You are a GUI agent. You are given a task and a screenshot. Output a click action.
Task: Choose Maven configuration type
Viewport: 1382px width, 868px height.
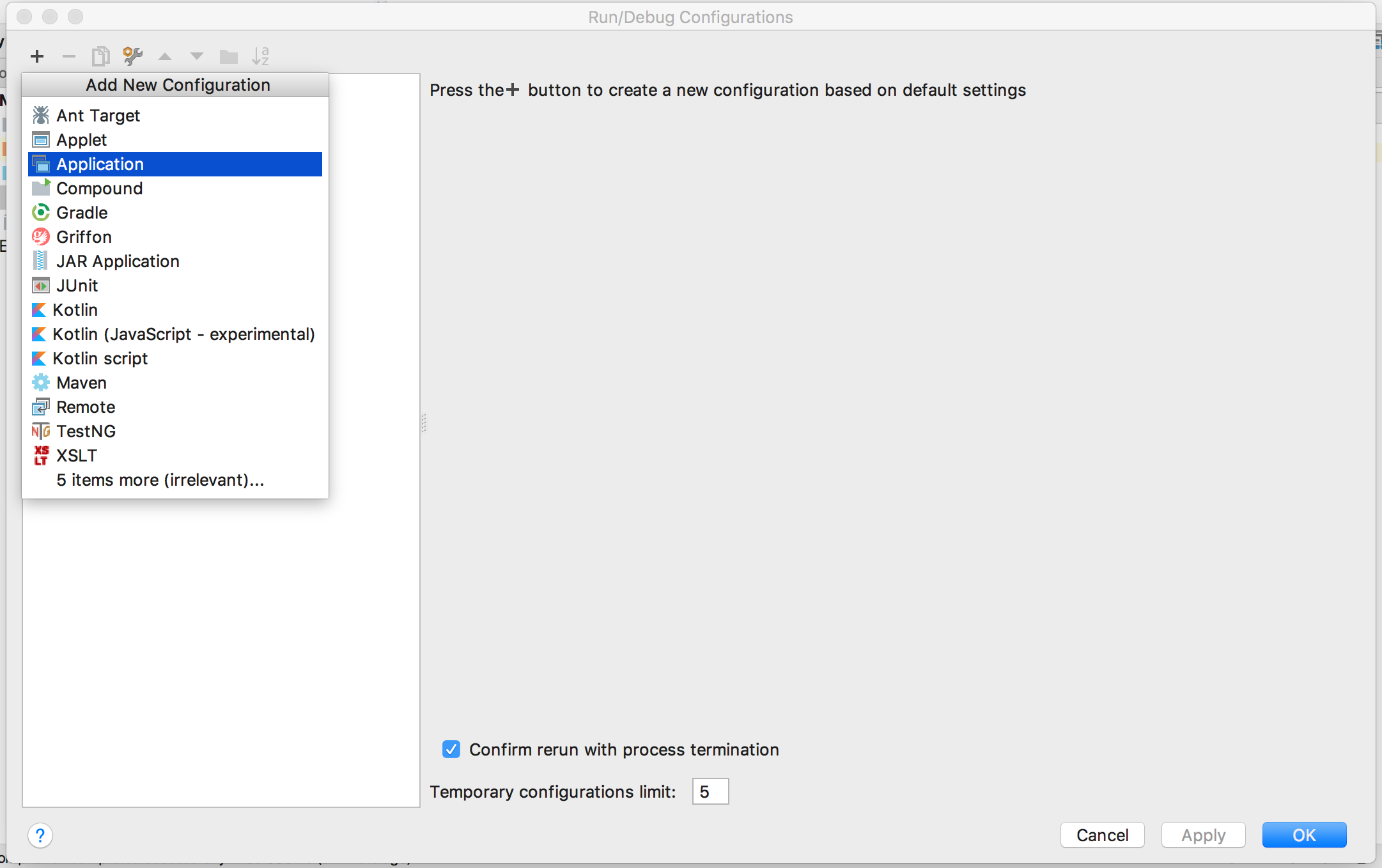coord(175,383)
